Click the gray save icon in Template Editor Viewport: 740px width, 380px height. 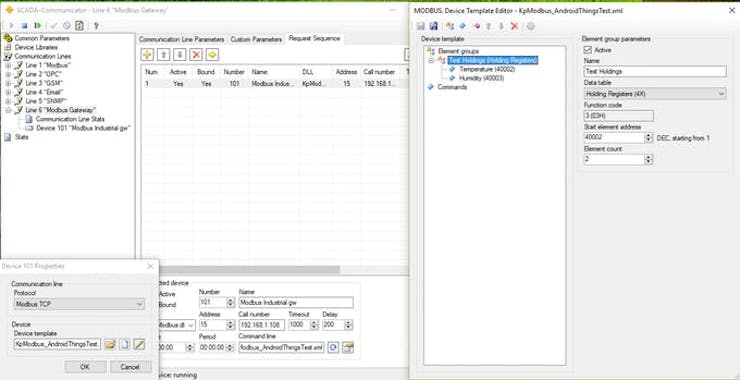pyautogui.click(x=421, y=26)
